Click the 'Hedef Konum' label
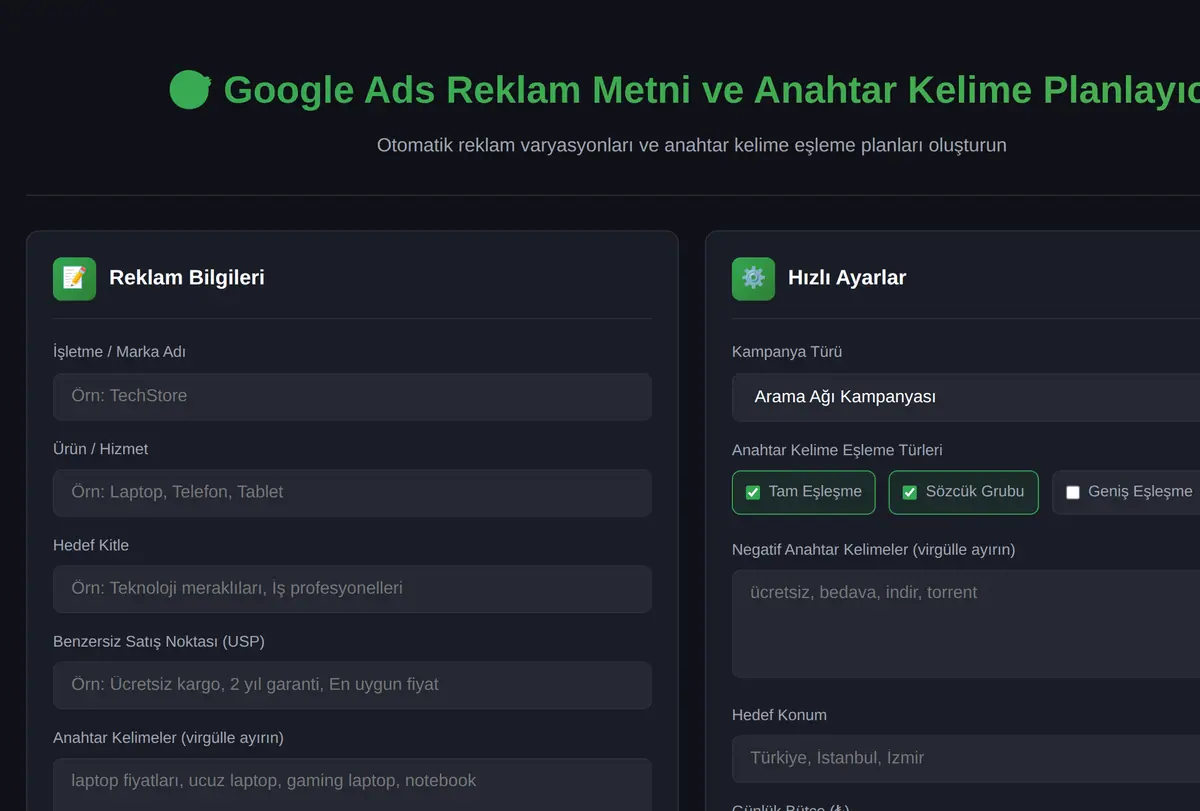The height and width of the screenshot is (811, 1200). click(779, 715)
